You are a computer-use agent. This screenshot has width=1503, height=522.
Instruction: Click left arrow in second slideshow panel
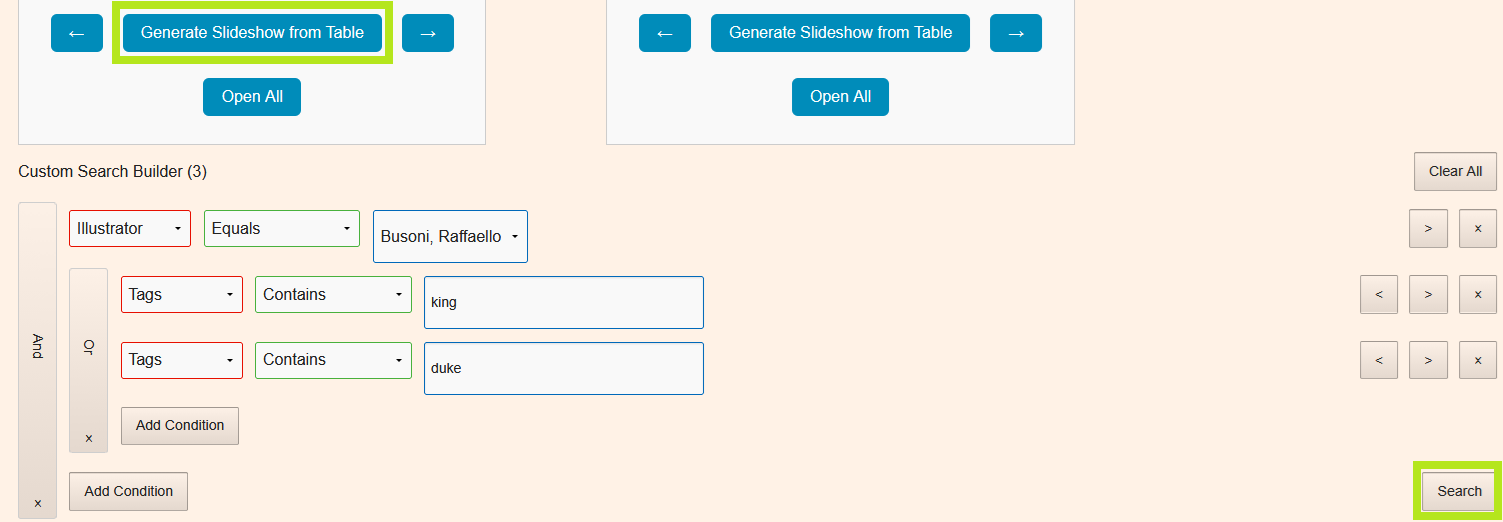pos(665,33)
